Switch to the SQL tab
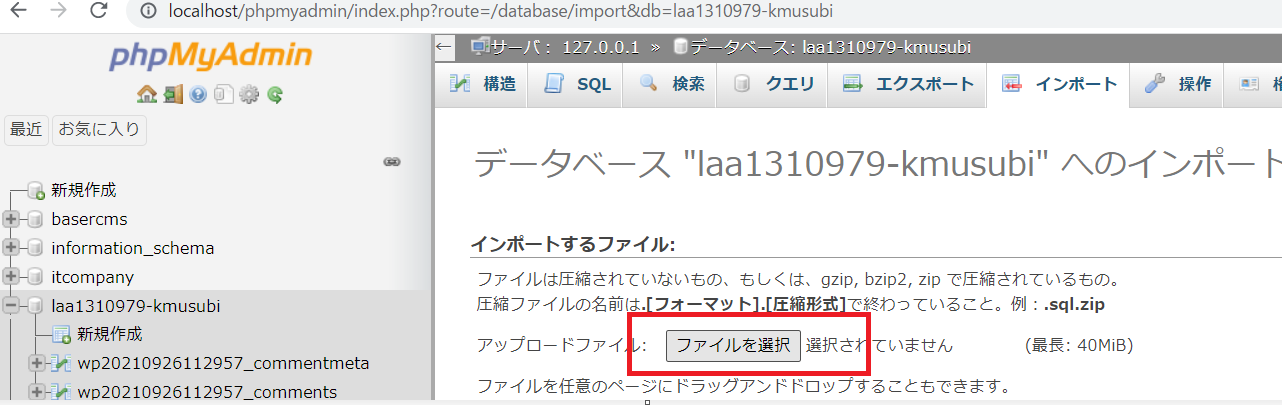The width and height of the screenshot is (1282, 405). [x=578, y=85]
